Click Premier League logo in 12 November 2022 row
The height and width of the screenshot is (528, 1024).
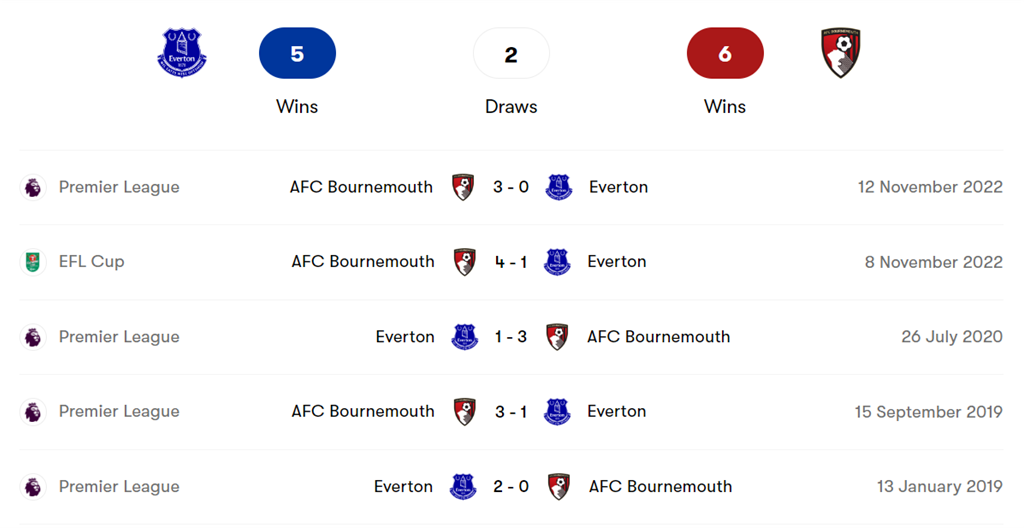click(x=34, y=187)
